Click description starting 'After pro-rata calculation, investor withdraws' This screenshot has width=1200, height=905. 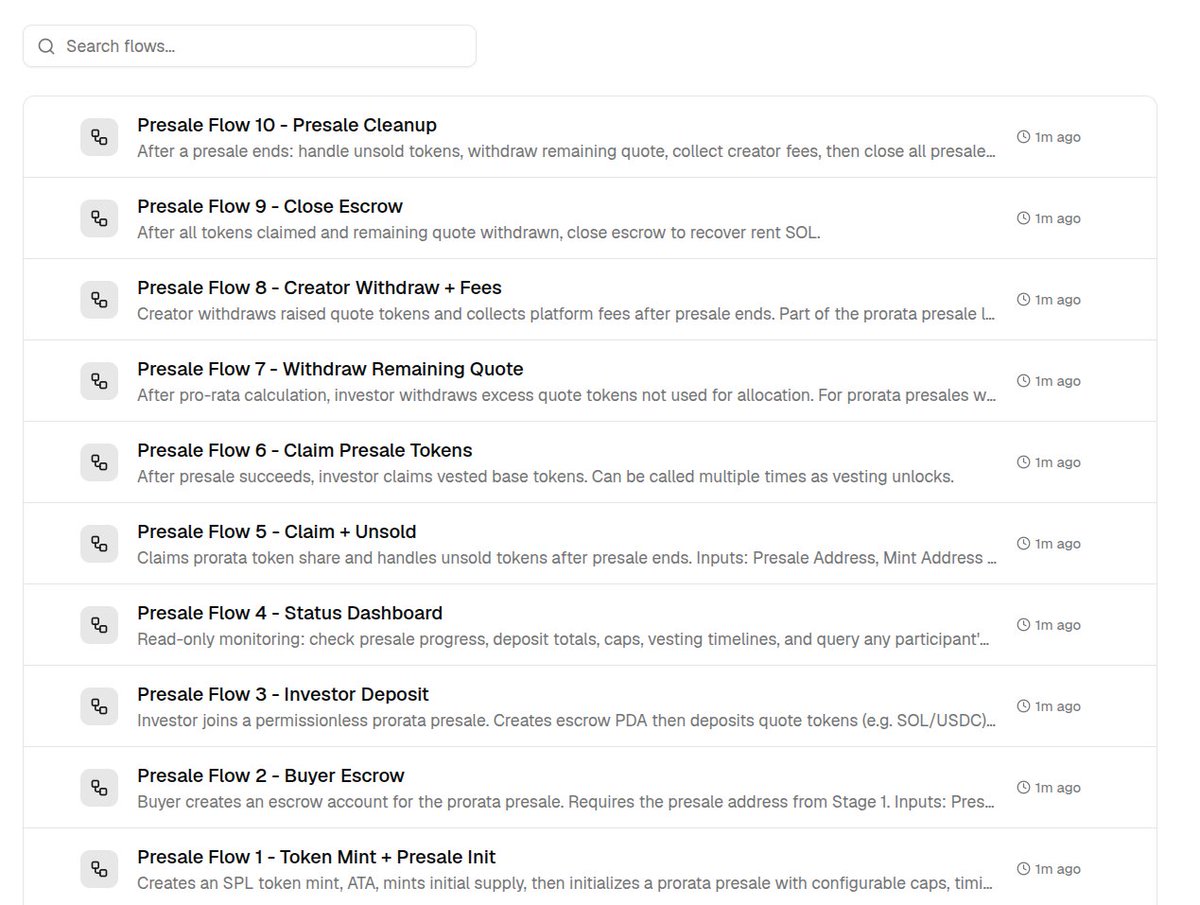567,395
